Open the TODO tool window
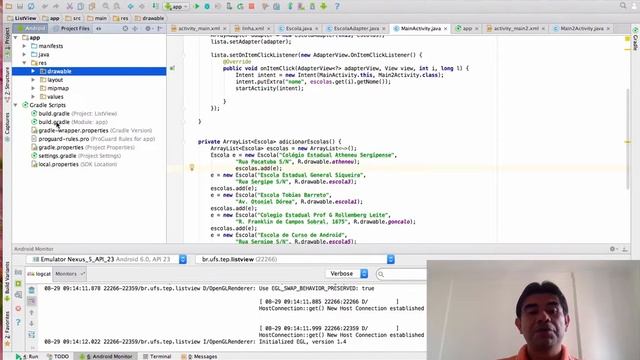This screenshot has width=640, height=360. coord(58,356)
